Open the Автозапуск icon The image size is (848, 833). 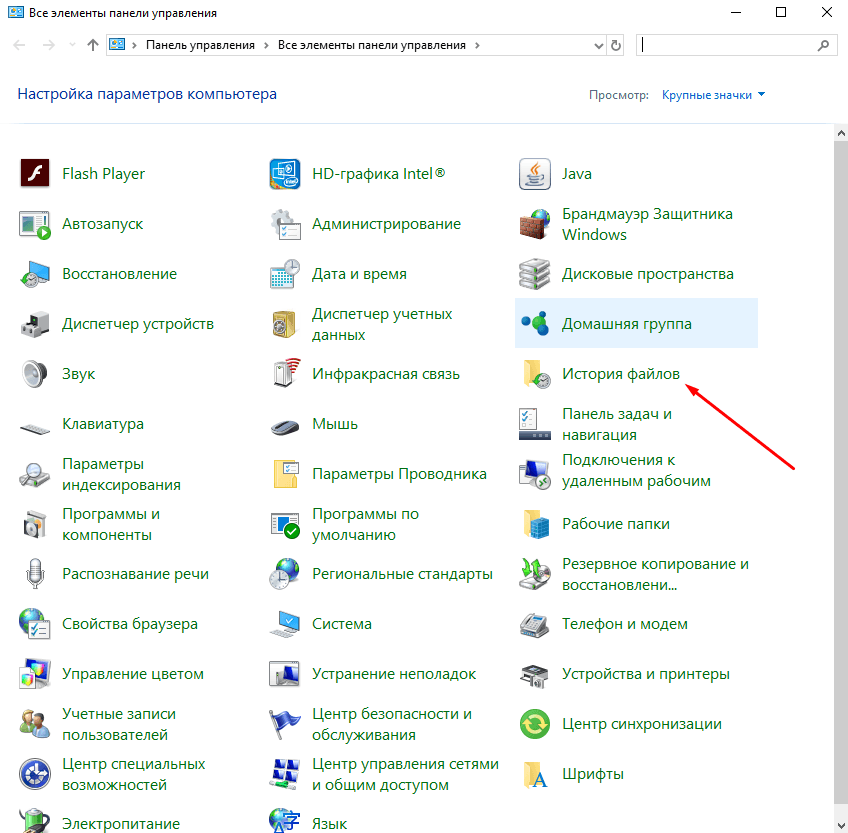click(x=35, y=224)
